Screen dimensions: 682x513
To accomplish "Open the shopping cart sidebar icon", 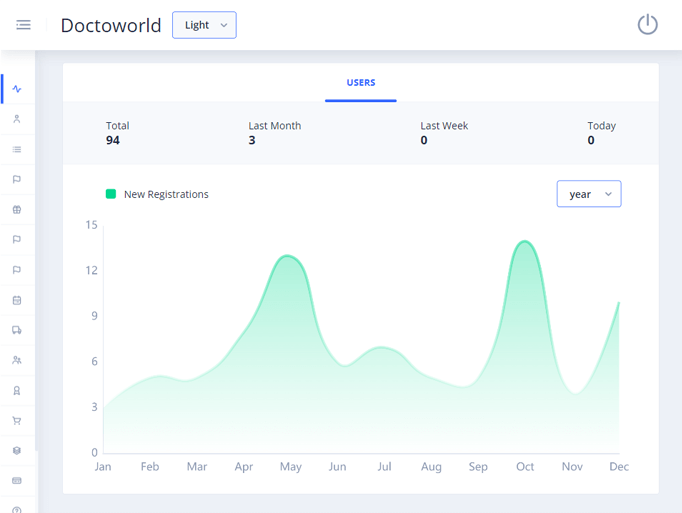I will (x=17, y=421).
